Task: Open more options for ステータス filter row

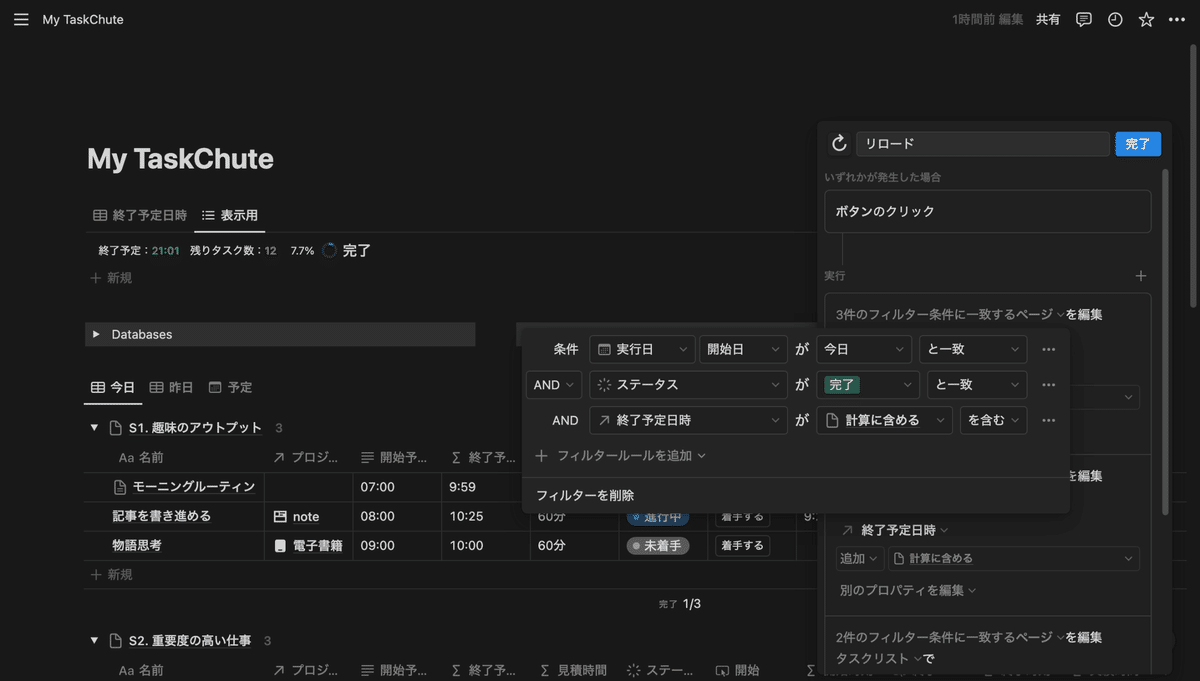Action: tap(1048, 385)
